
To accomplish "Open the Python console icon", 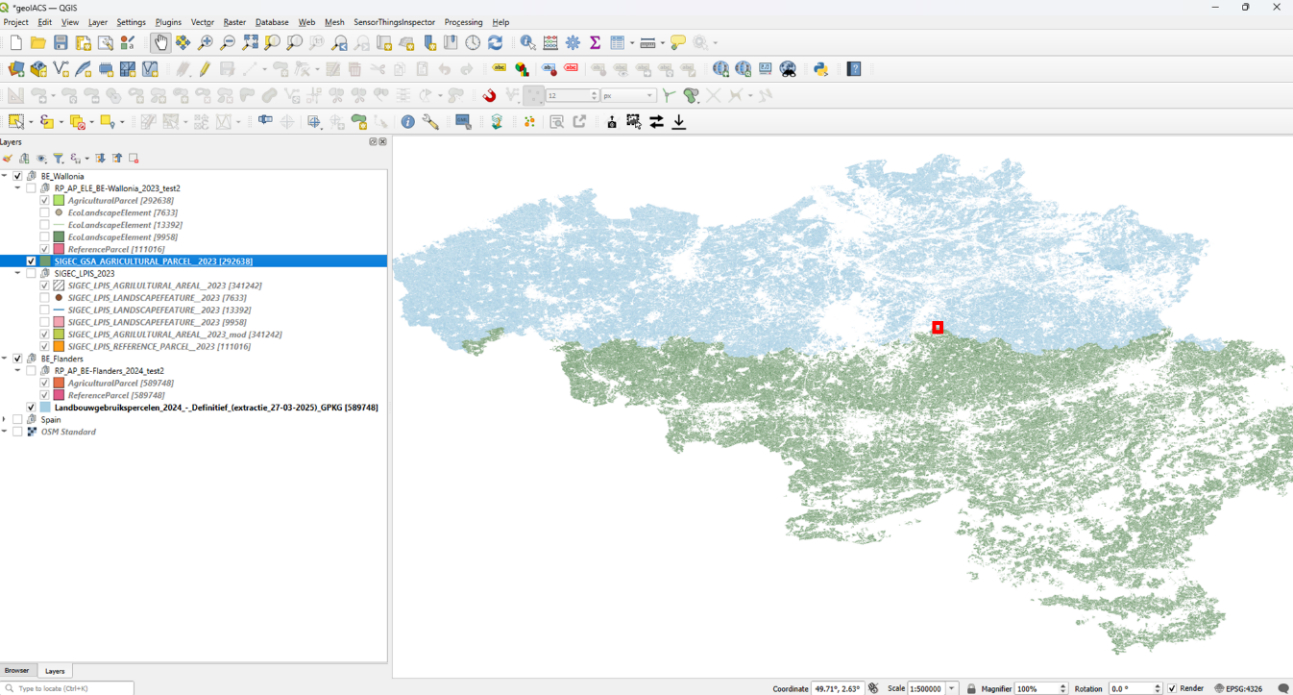I will 821,69.
